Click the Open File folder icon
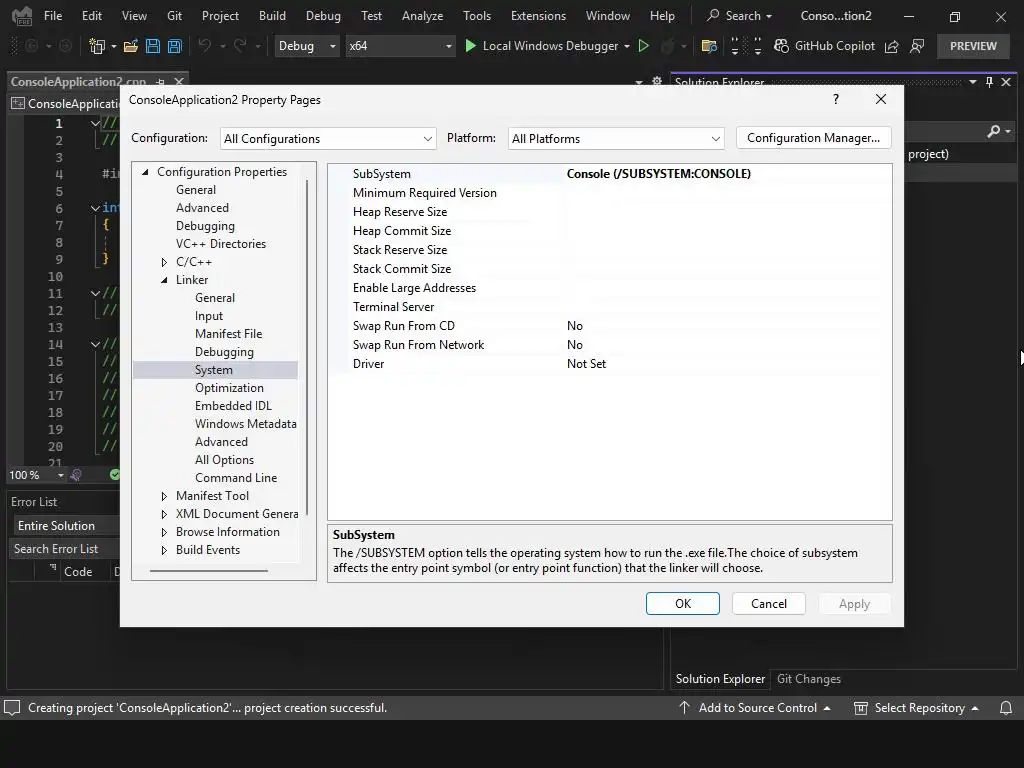 131,46
